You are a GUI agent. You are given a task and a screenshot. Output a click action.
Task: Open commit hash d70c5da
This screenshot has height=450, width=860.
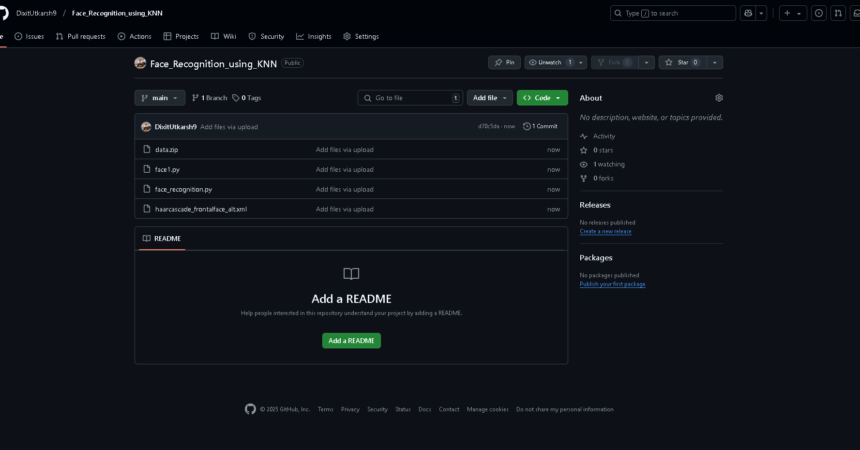point(488,126)
